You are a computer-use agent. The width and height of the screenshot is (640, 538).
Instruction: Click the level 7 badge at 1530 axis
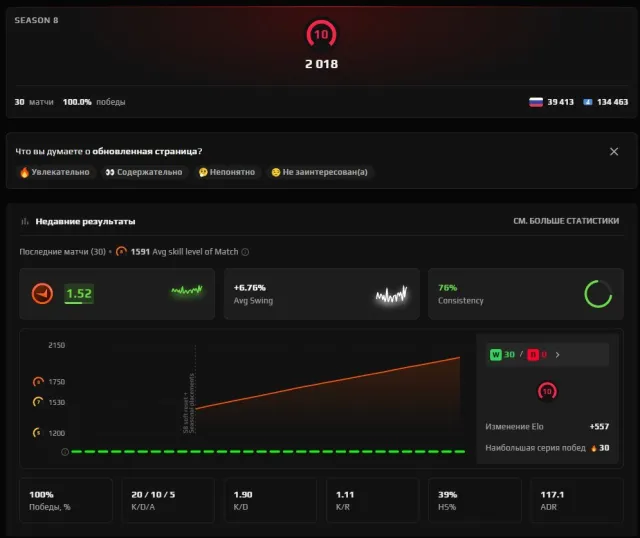pos(38,402)
